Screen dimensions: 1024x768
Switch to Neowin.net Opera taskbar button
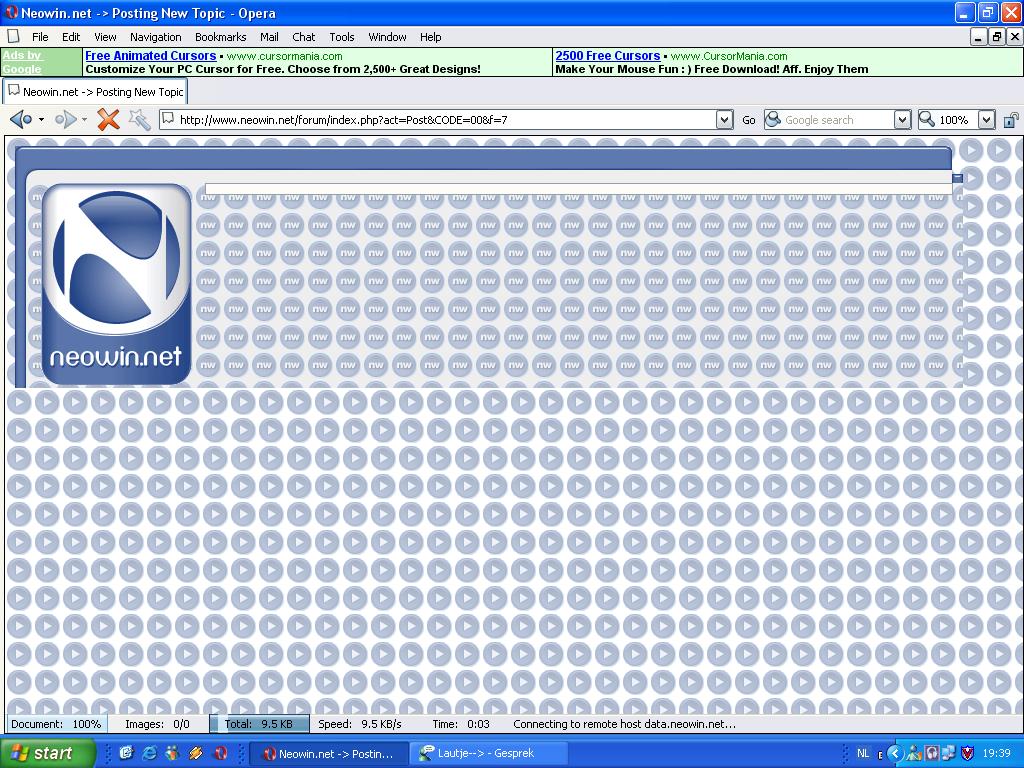tap(328, 754)
